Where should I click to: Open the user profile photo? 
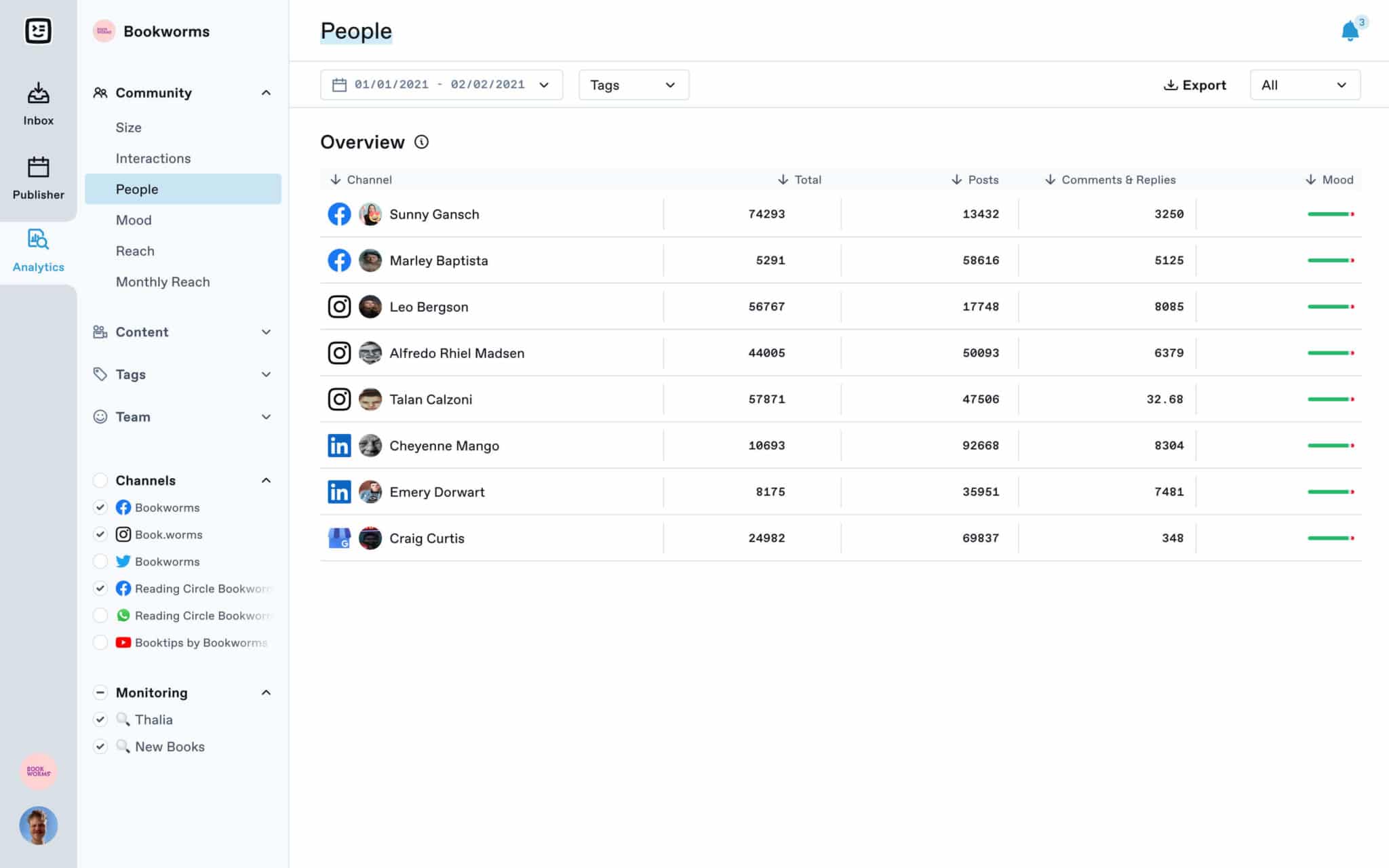pyautogui.click(x=38, y=825)
